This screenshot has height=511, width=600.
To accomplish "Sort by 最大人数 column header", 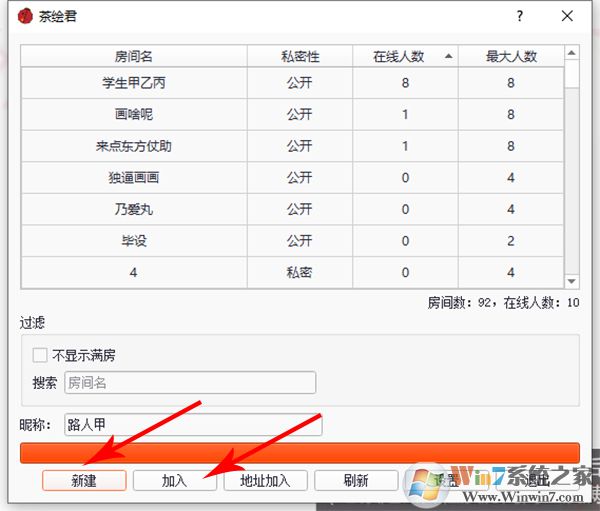I will 511,57.
